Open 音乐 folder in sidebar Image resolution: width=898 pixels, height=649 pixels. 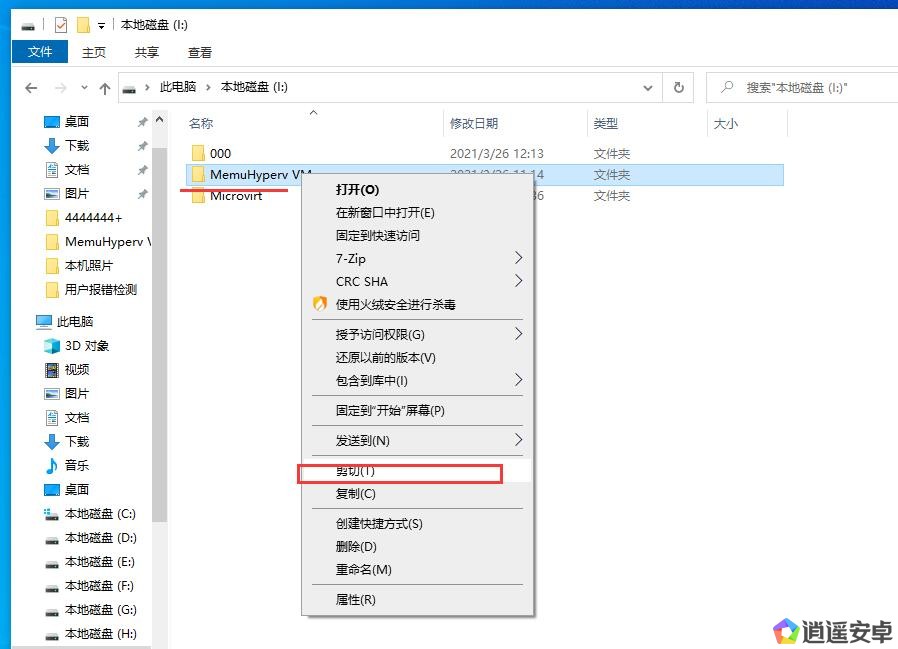(x=77, y=466)
